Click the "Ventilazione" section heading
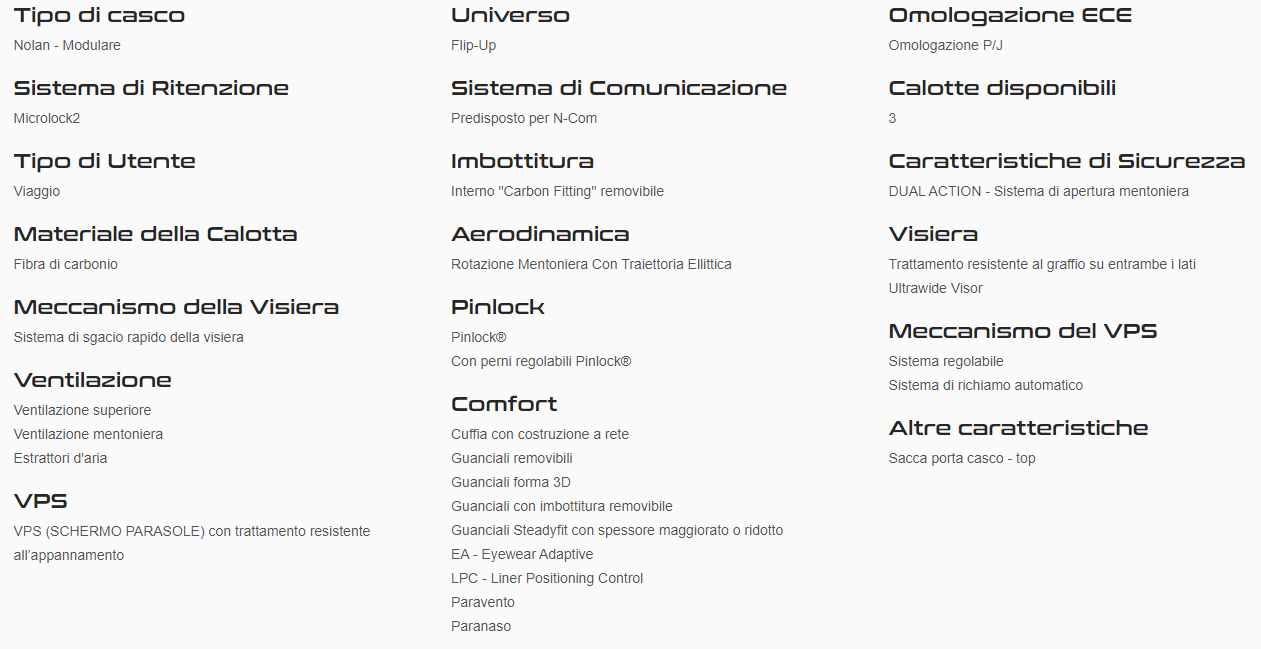1261x649 pixels. (93, 381)
